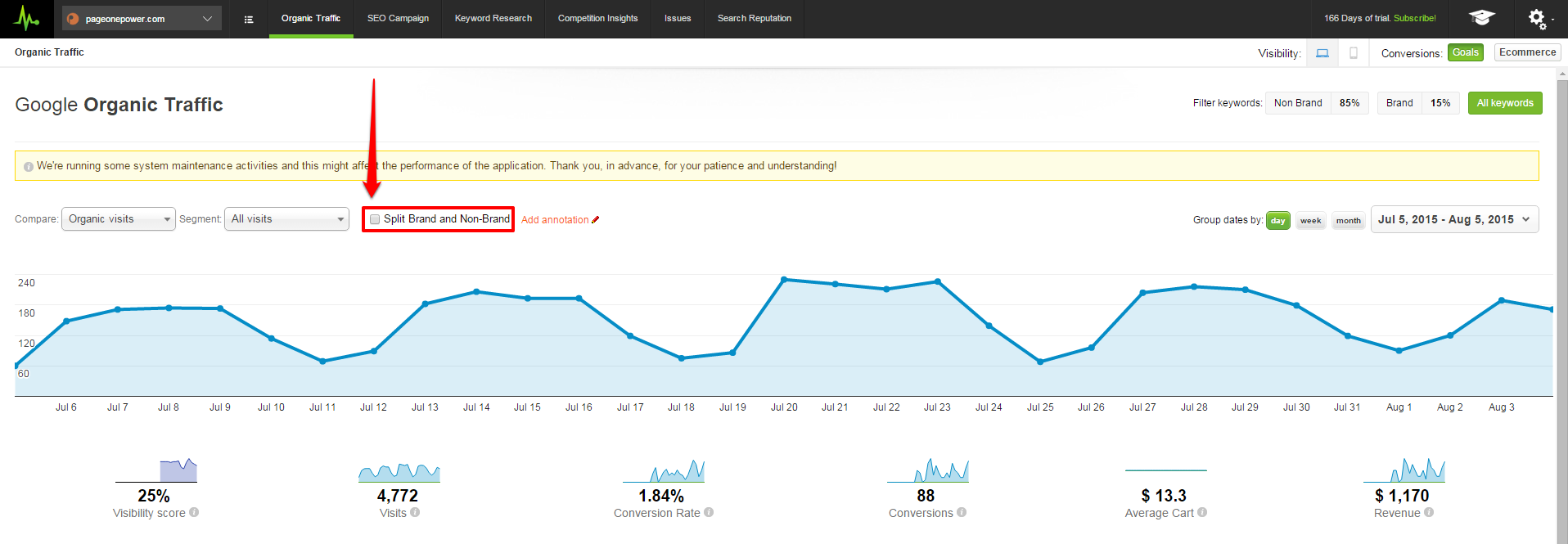Enable Split Brand and Non-Brand checkbox
Screen dimensions: 1568x544
[375, 219]
